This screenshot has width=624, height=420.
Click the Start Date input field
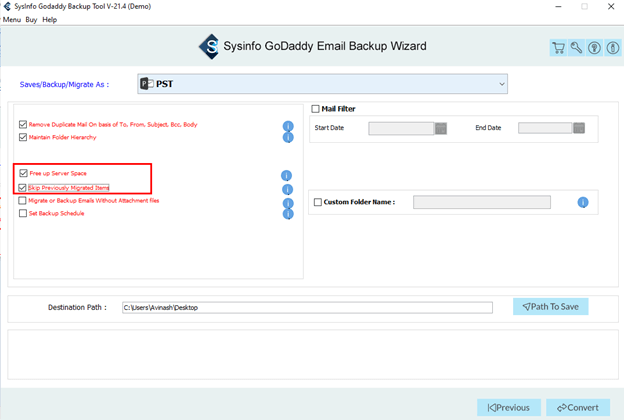(401, 128)
